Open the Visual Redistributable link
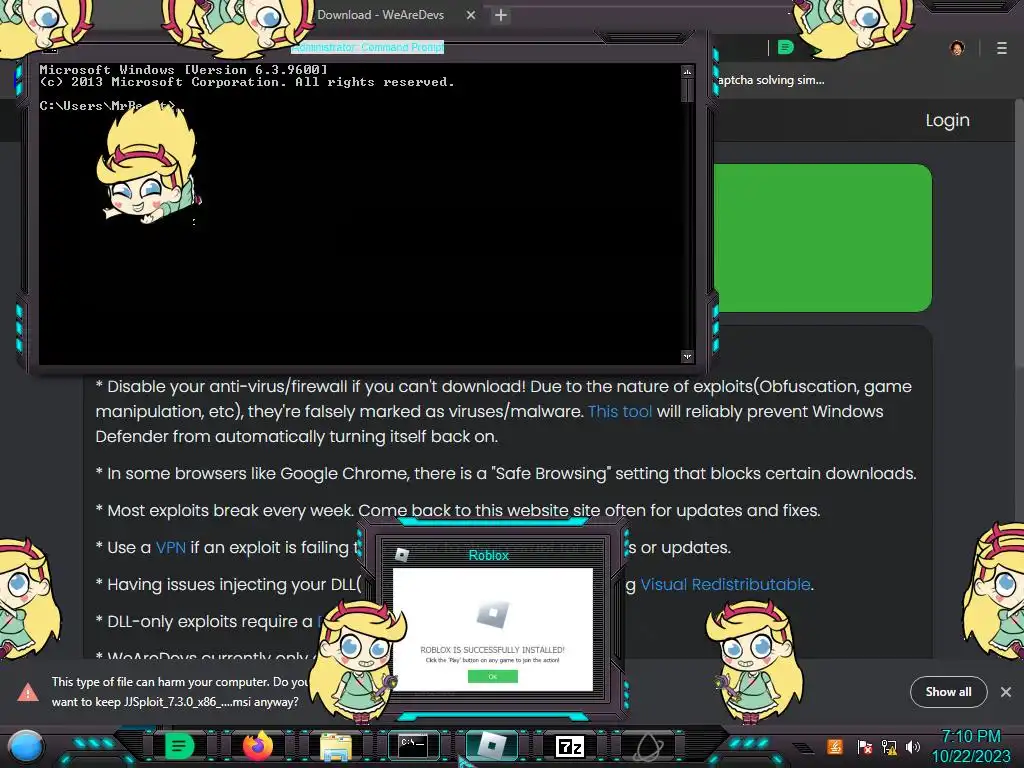Image resolution: width=1024 pixels, height=768 pixels. pyautogui.click(x=725, y=584)
